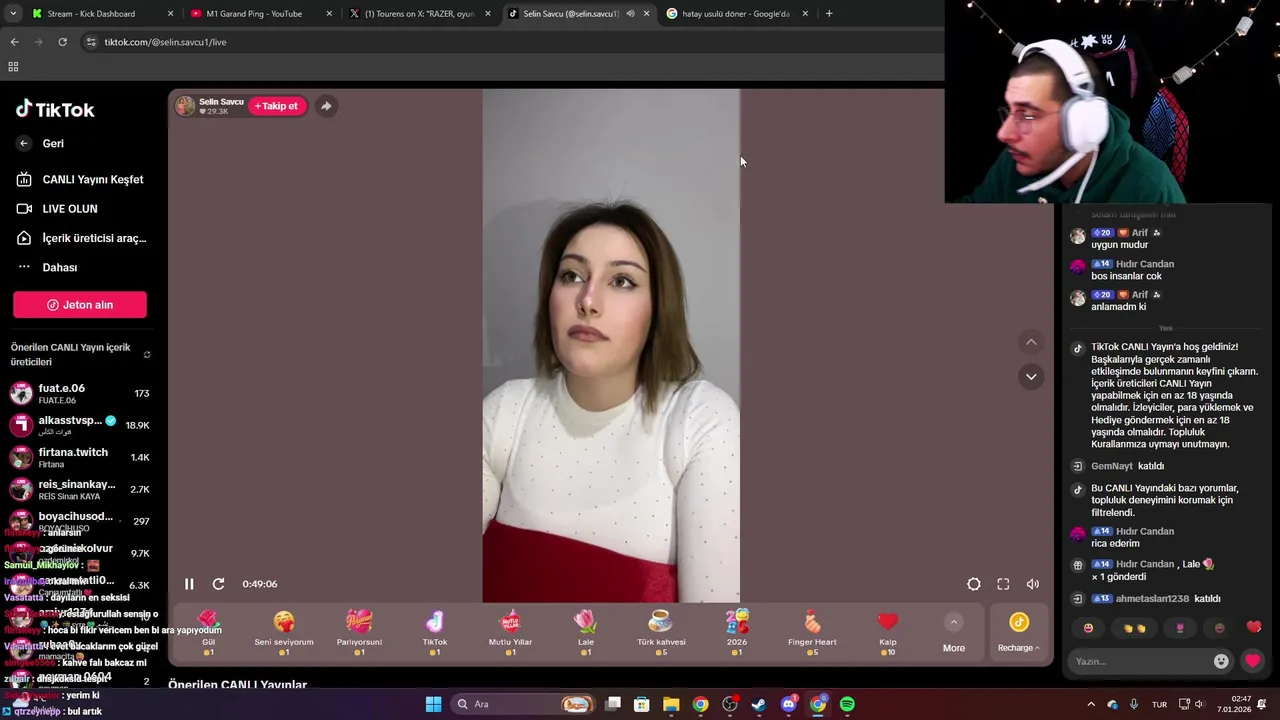This screenshot has height=720, width=1280.
Task: Go to next live with down chevron
Action: pyautogui.click(x=1031, y=377)
